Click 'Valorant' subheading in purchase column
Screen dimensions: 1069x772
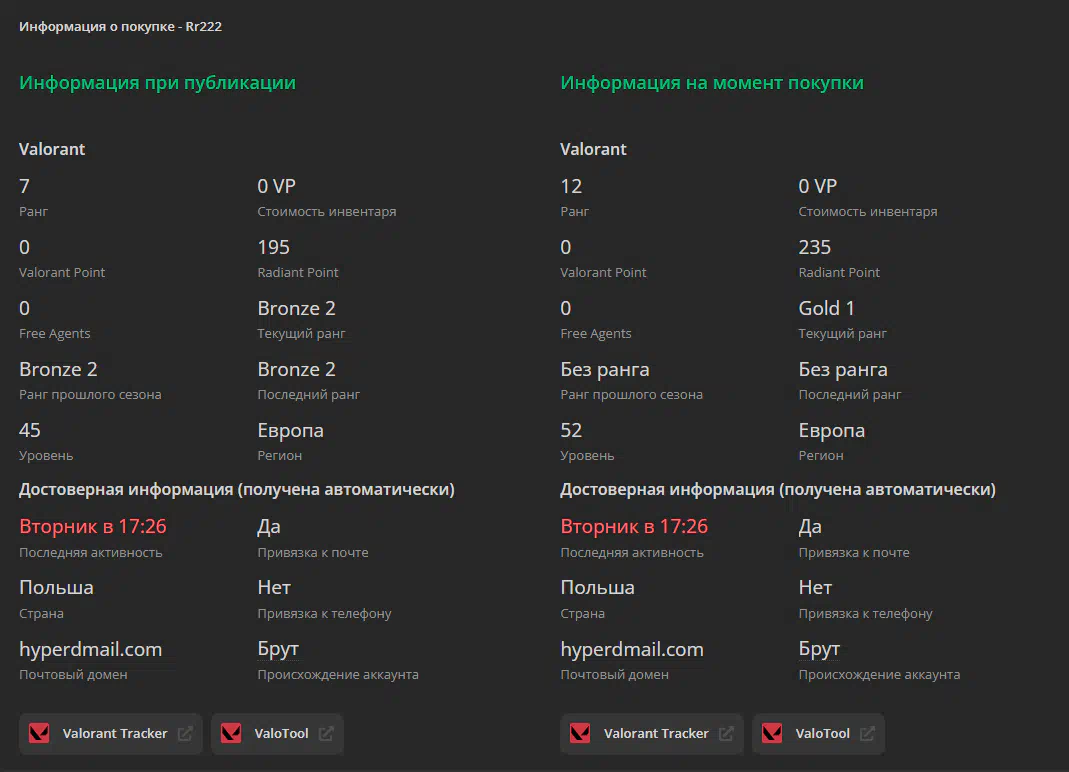point(593,149)
